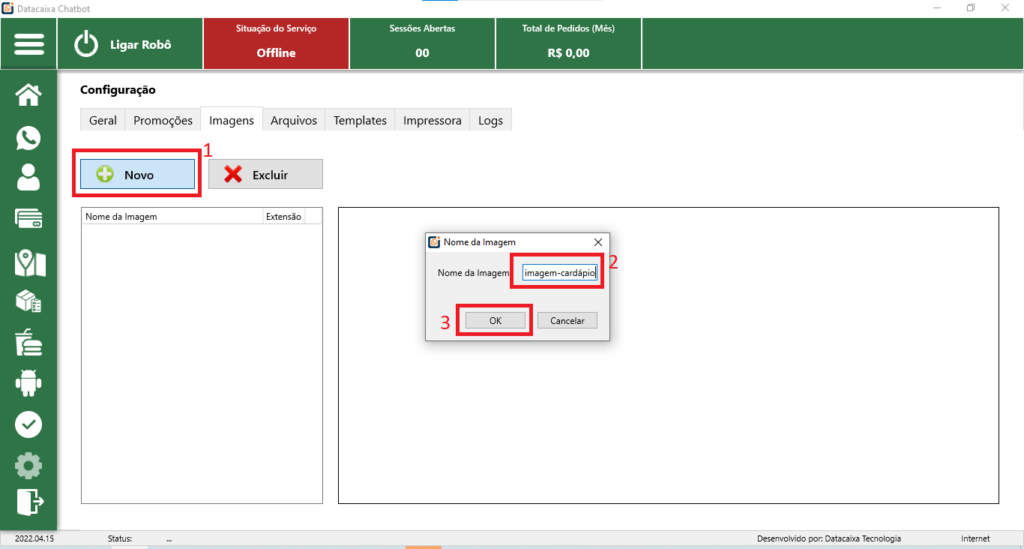Open the hamburger menu icon
This screenshot has width=1024, height=549.
(29, 44)
